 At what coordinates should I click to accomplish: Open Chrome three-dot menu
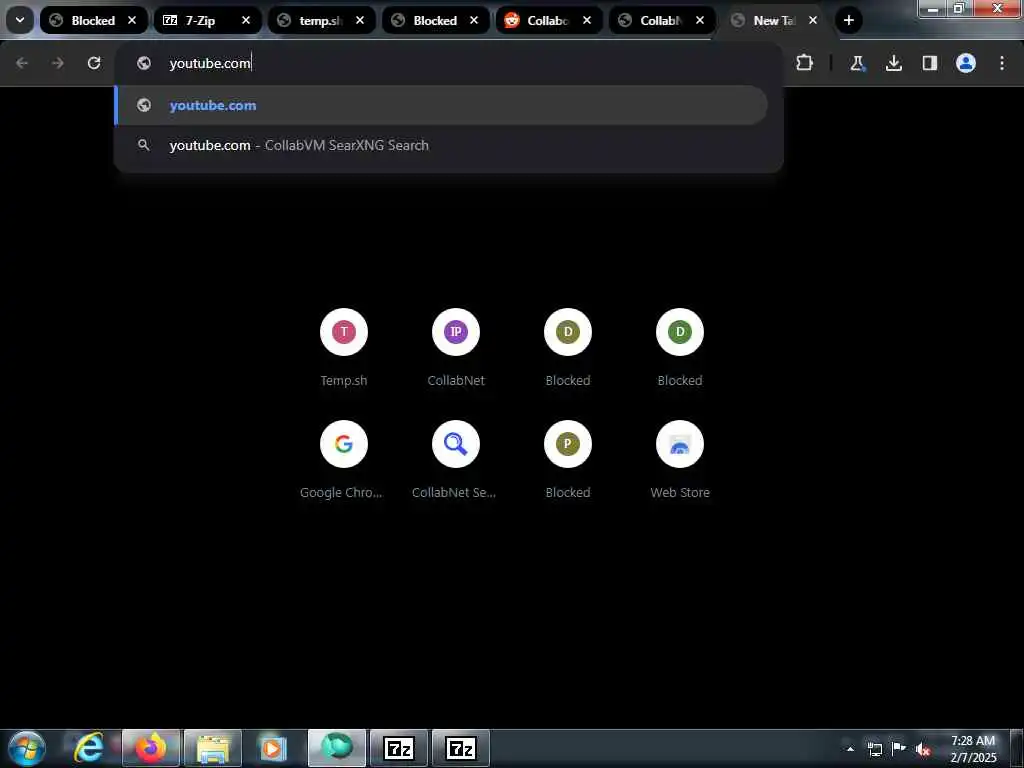pyautogui.click(x=1002, y=63)
